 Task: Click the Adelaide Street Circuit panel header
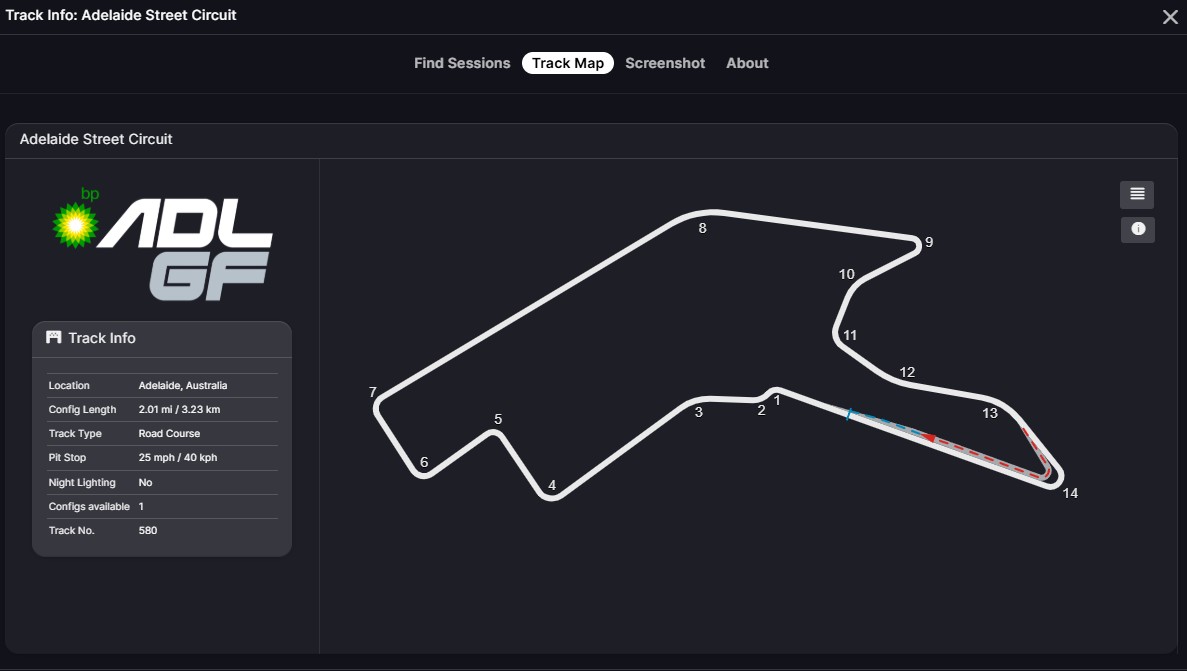(96, 139)
